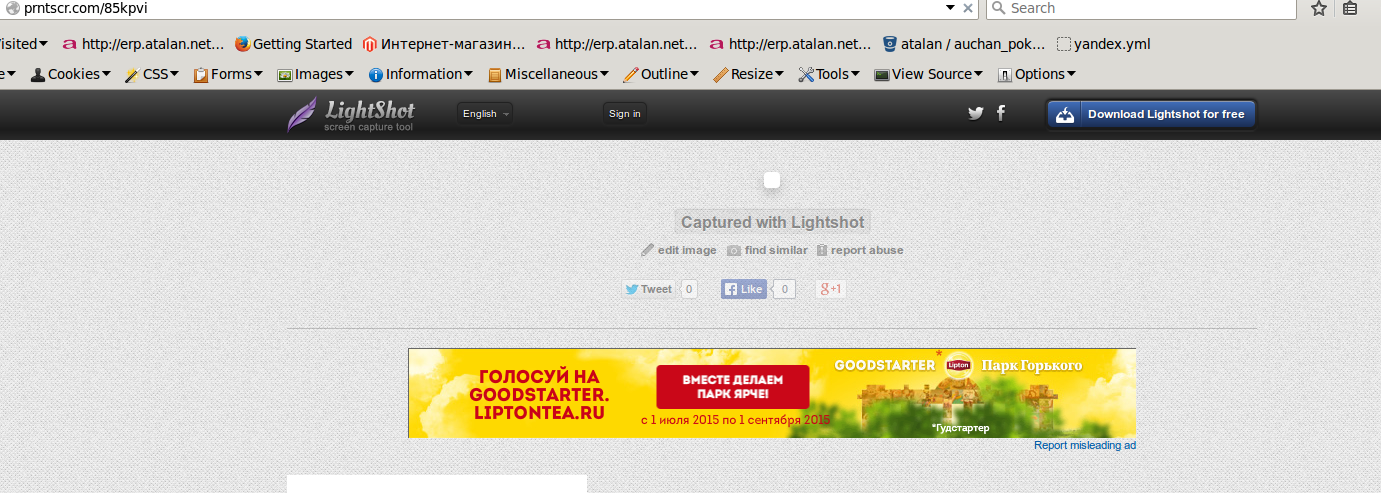The height and width of the screenshot is (493, 1381).
Task: Click the globe icon in address bar
Action: [x=12, y=8]
